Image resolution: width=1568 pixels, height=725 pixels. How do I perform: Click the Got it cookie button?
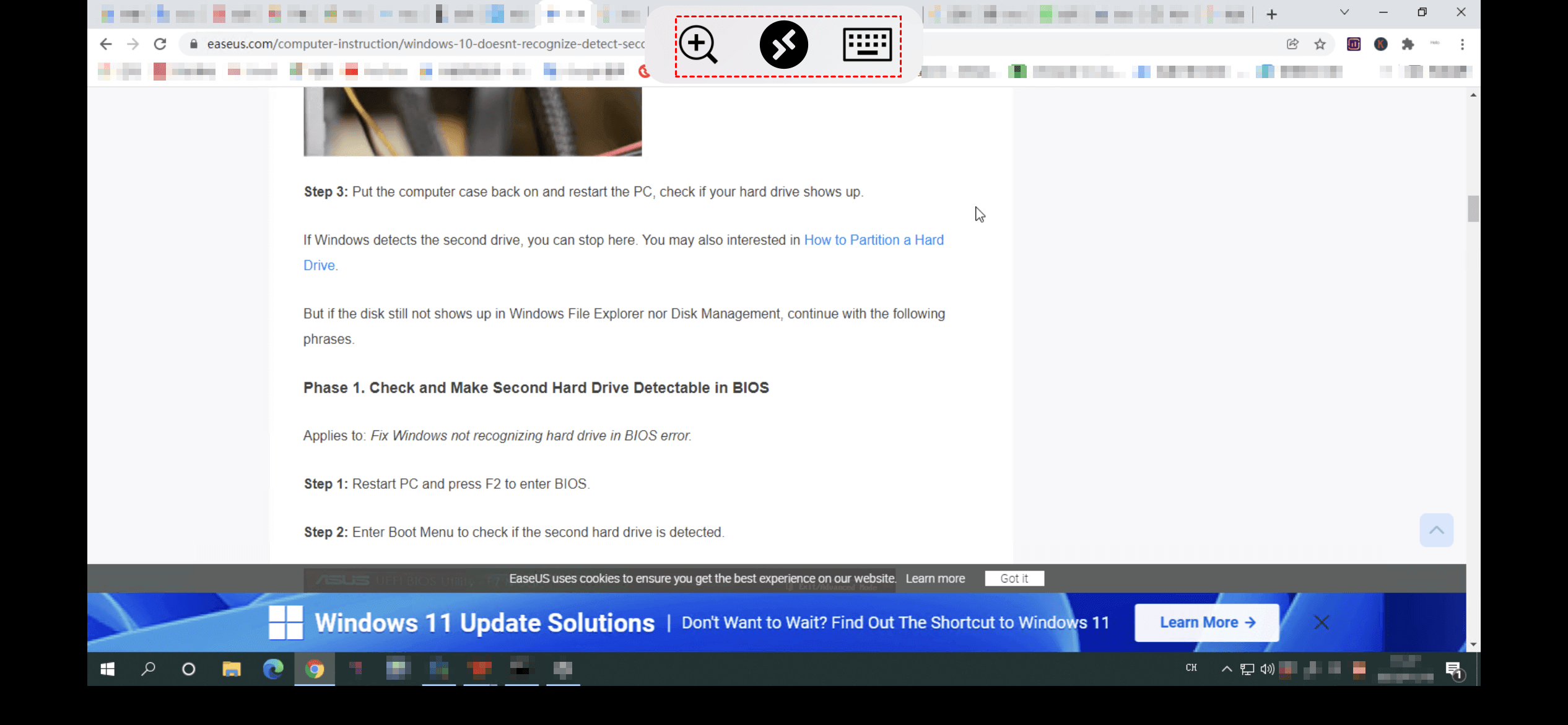1014,578
